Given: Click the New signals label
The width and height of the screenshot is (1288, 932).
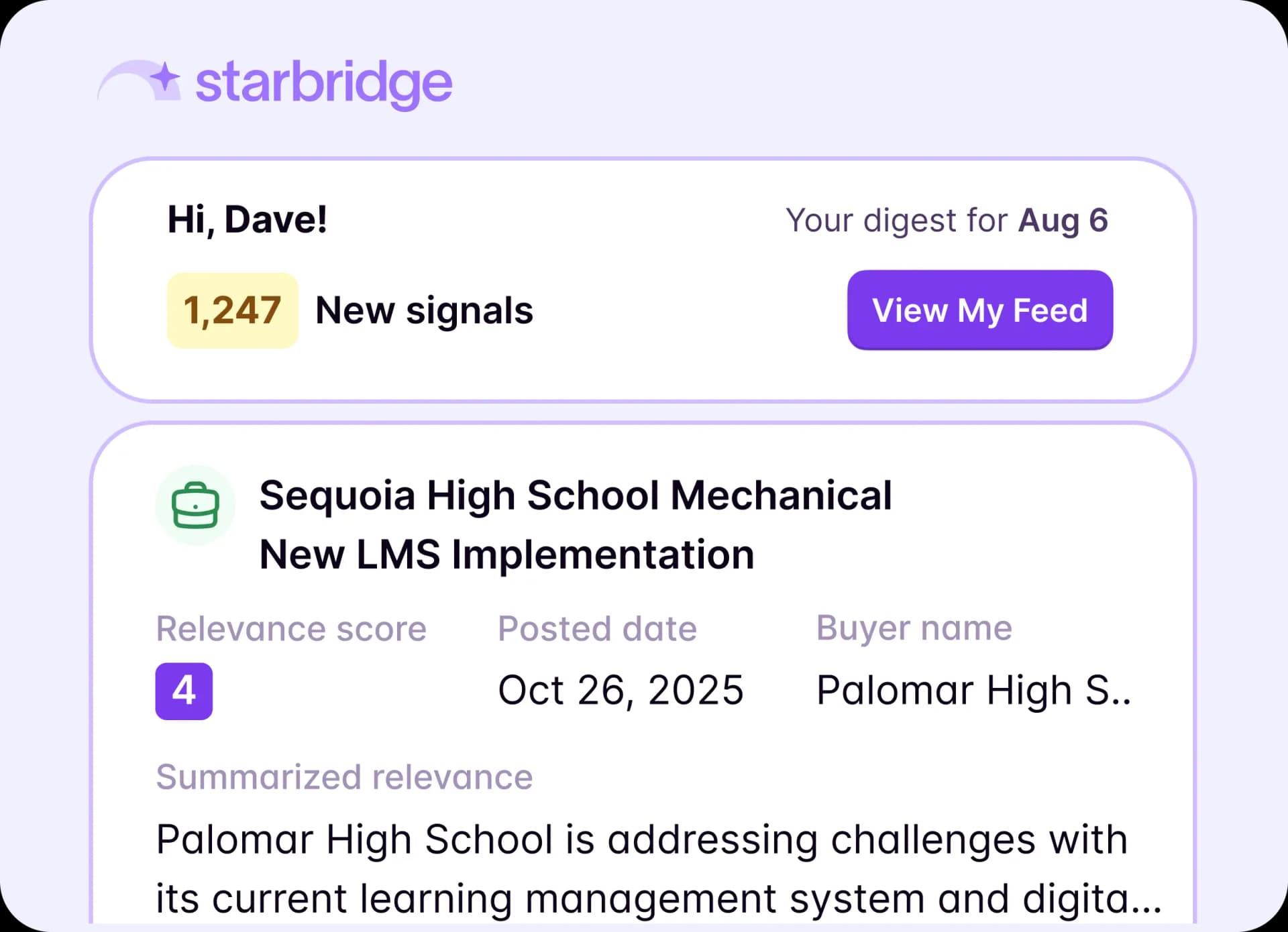Looking at the screenshot, I should click(424, 310).
